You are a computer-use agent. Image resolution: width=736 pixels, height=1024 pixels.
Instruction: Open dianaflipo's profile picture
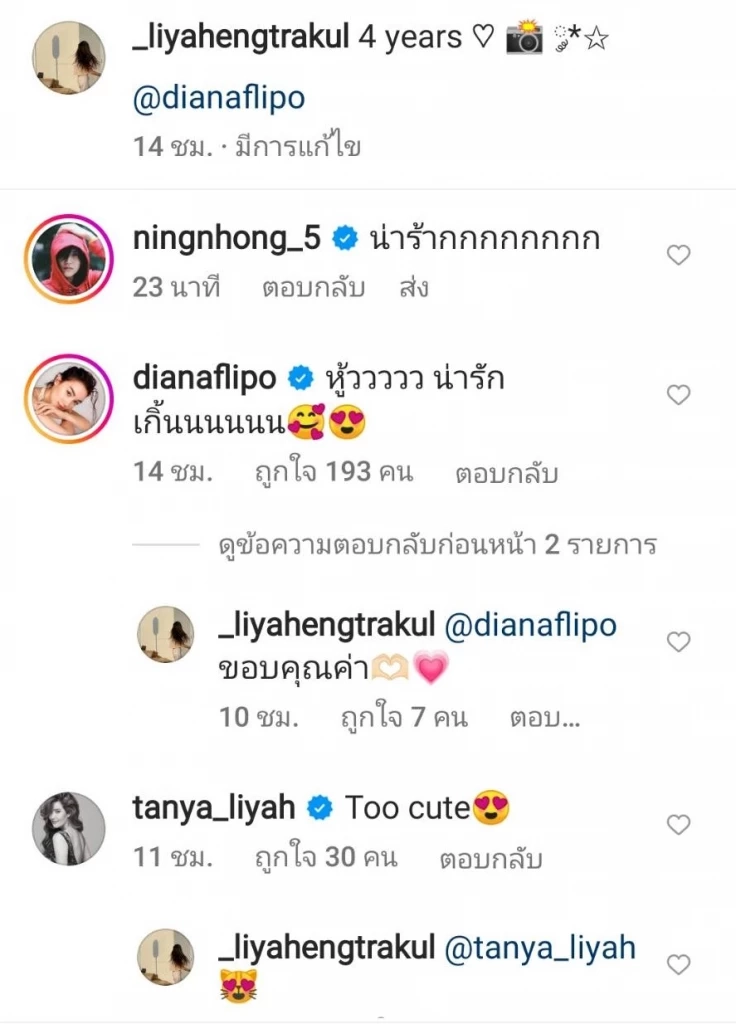(67, 398)
